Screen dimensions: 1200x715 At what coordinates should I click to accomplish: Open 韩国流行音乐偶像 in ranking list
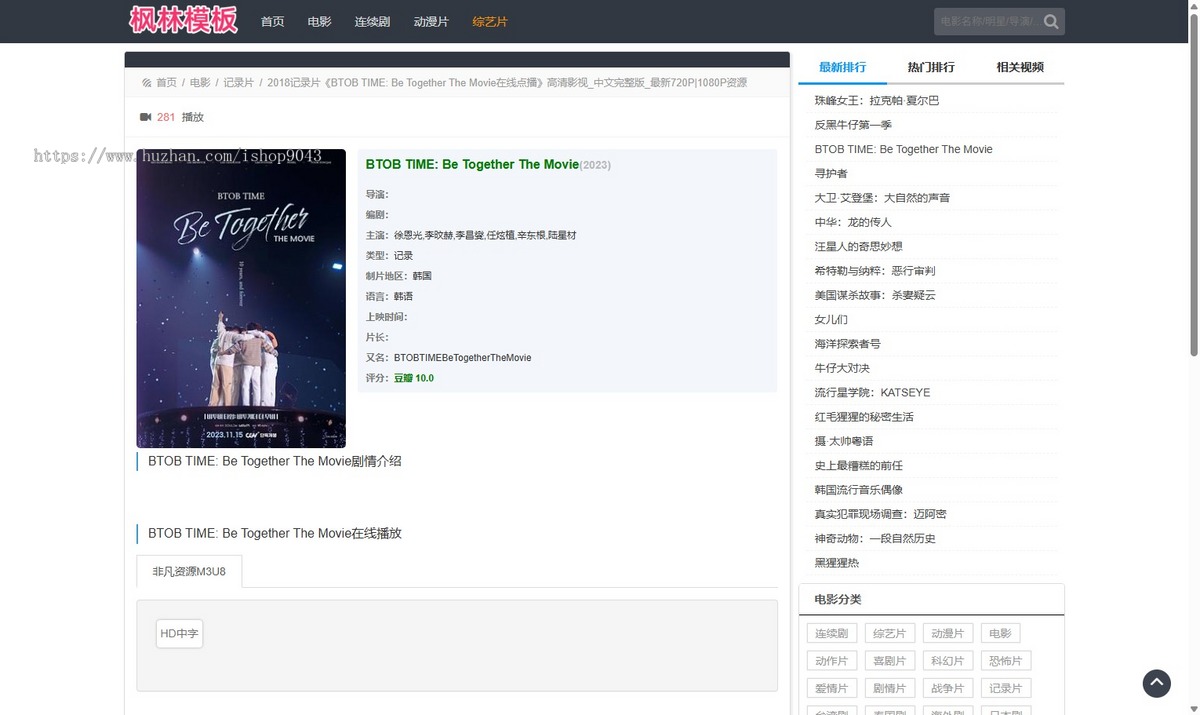(x=858, y=490)
